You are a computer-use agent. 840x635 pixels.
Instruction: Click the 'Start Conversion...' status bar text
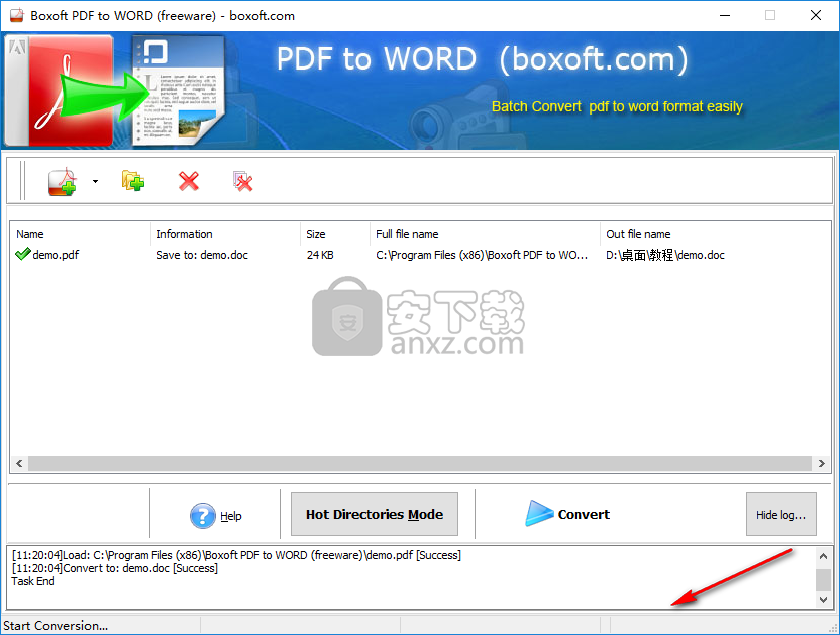(x=56, y=625)
